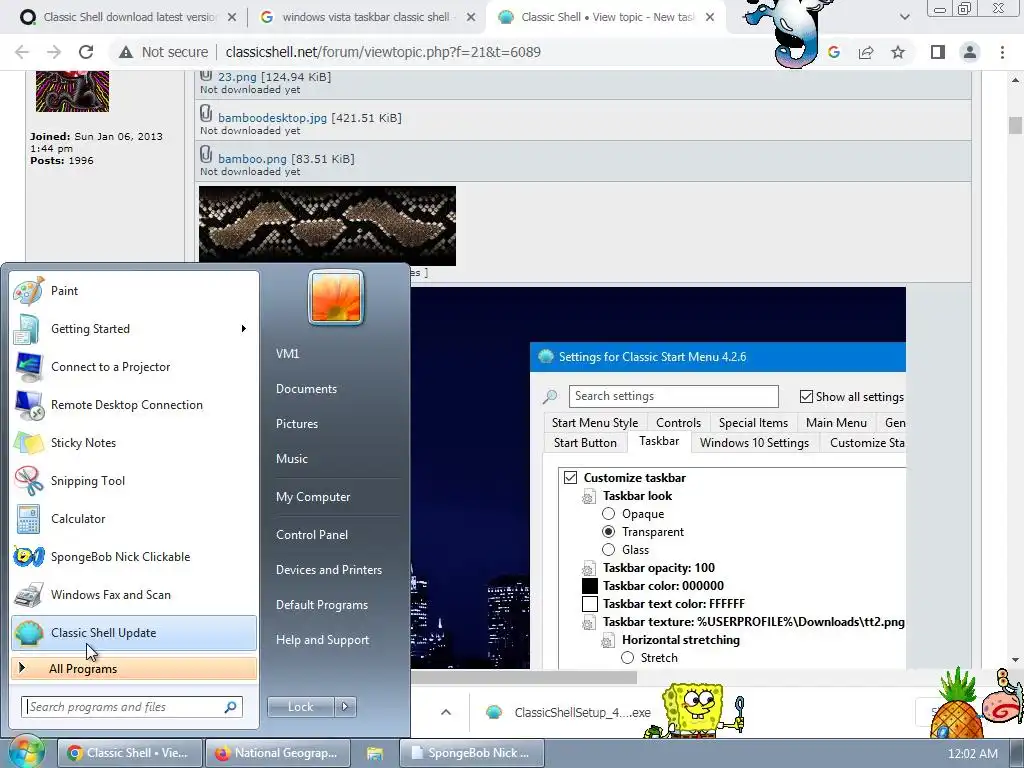Screen dimensions: 1024x768
Task: Launch Connect to a Projector
Action: [134, 367]
